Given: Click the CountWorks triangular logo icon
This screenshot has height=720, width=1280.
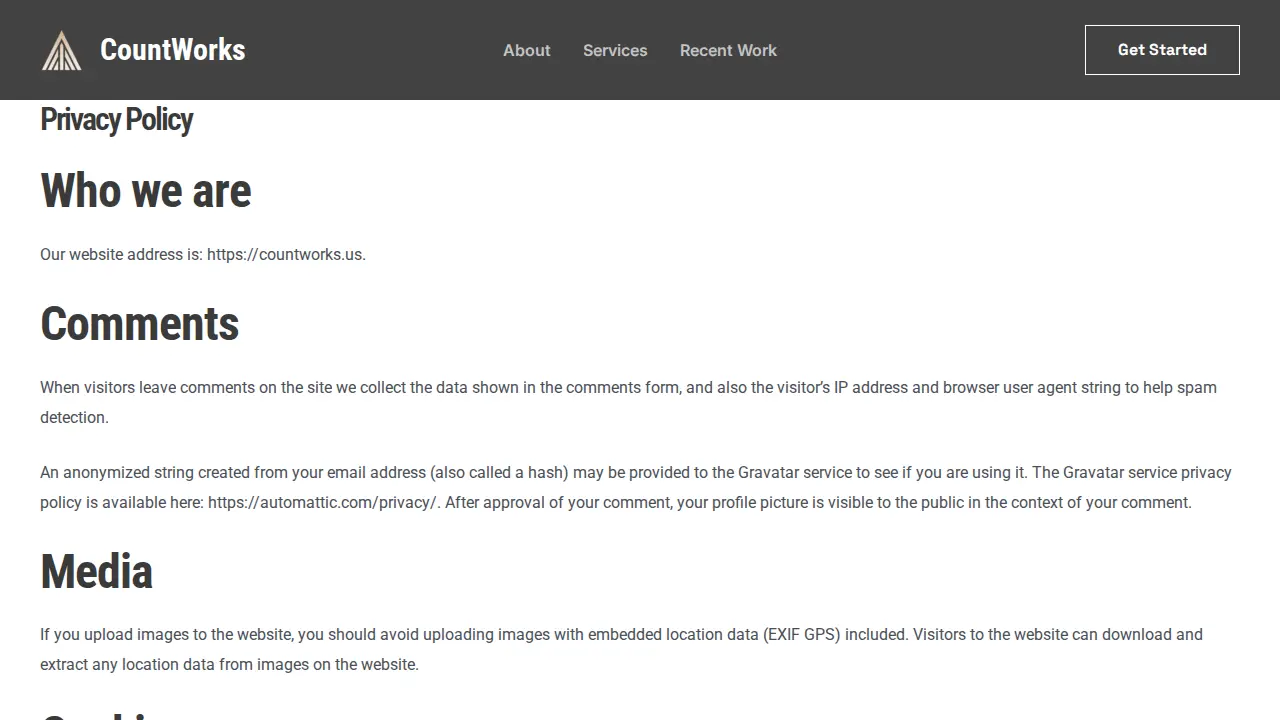Looking at the screenshot, I should [61, 50].
